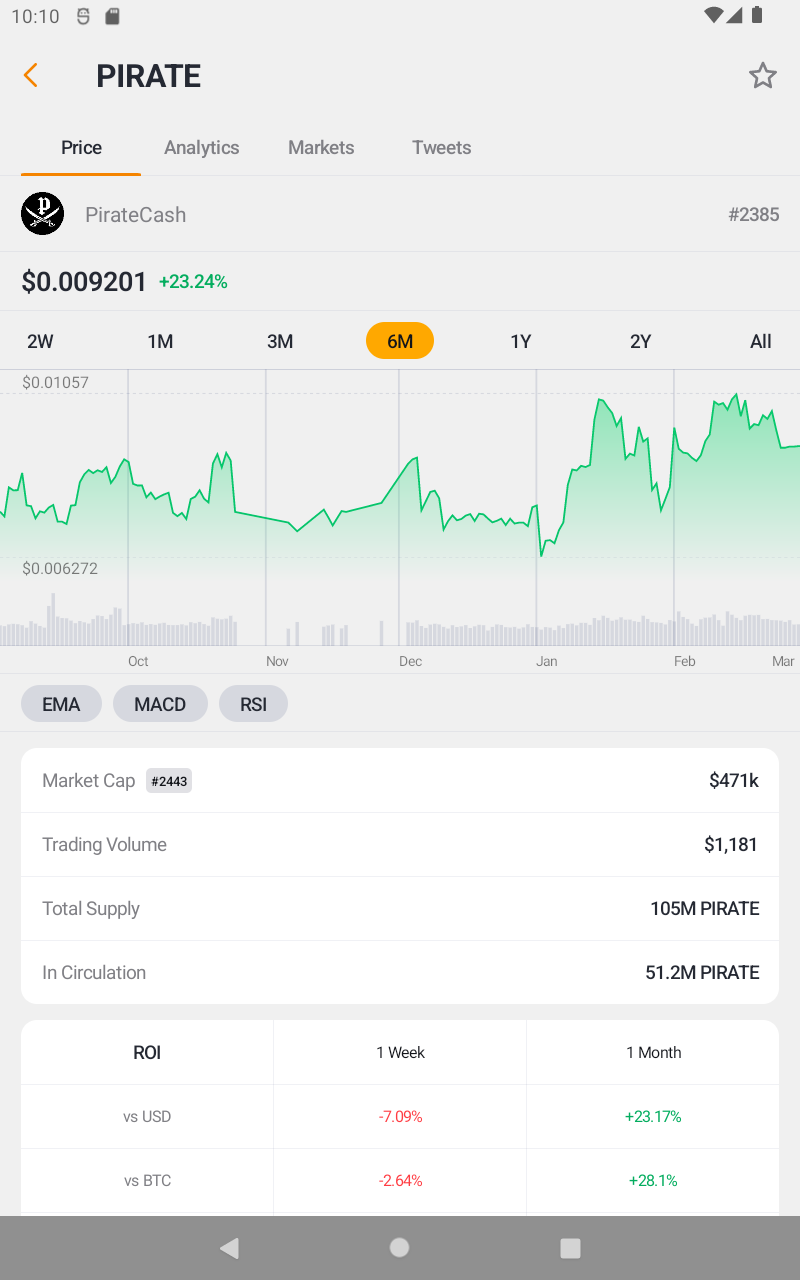
Task: Select the 1Y chart timeframe
Action: tap(520, 341)
